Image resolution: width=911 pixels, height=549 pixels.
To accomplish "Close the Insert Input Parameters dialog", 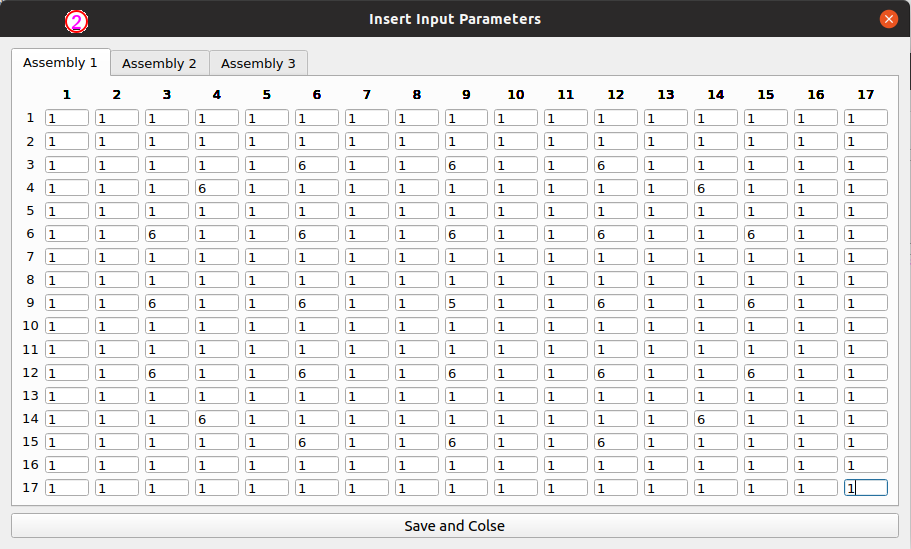I will [x=888, y=19].
